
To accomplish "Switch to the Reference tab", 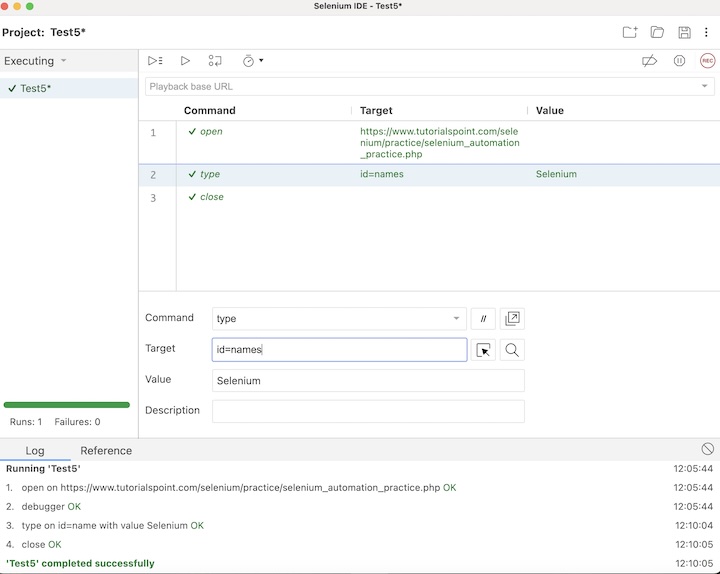I will (106, 451).
